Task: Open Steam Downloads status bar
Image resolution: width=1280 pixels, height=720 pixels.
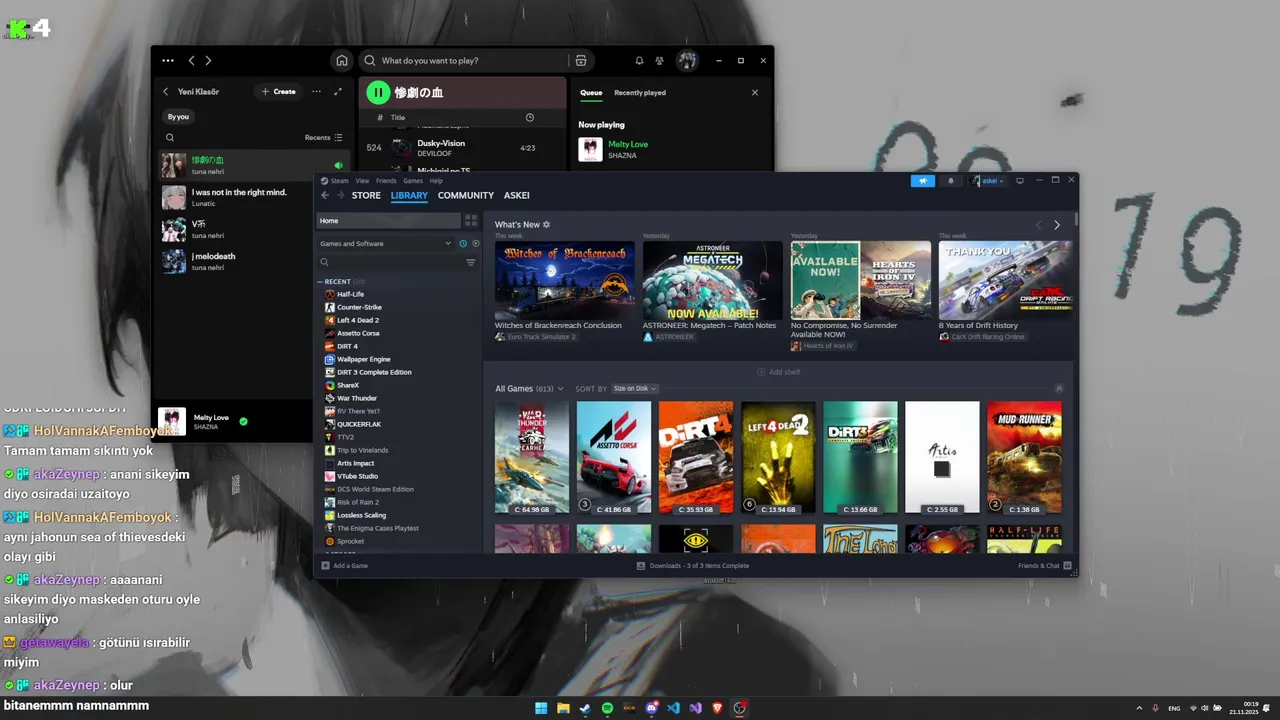Action: [693, 566]
